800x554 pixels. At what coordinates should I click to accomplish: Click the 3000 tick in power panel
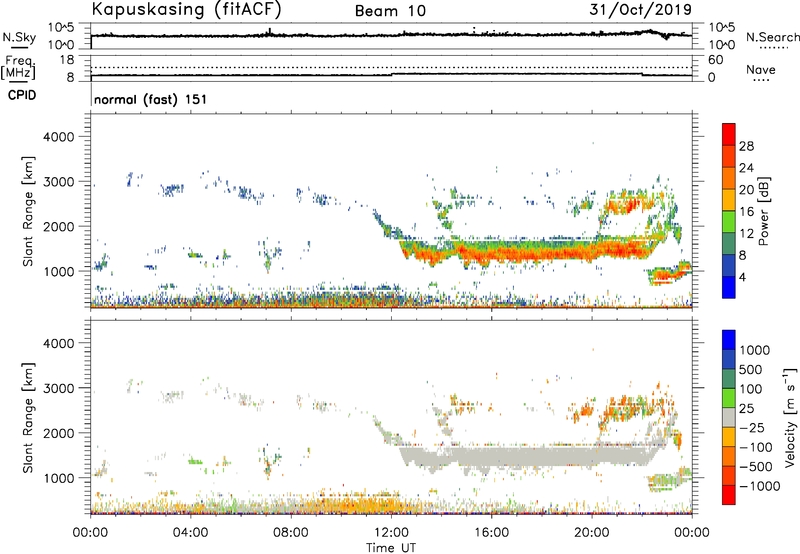point(58,182)
